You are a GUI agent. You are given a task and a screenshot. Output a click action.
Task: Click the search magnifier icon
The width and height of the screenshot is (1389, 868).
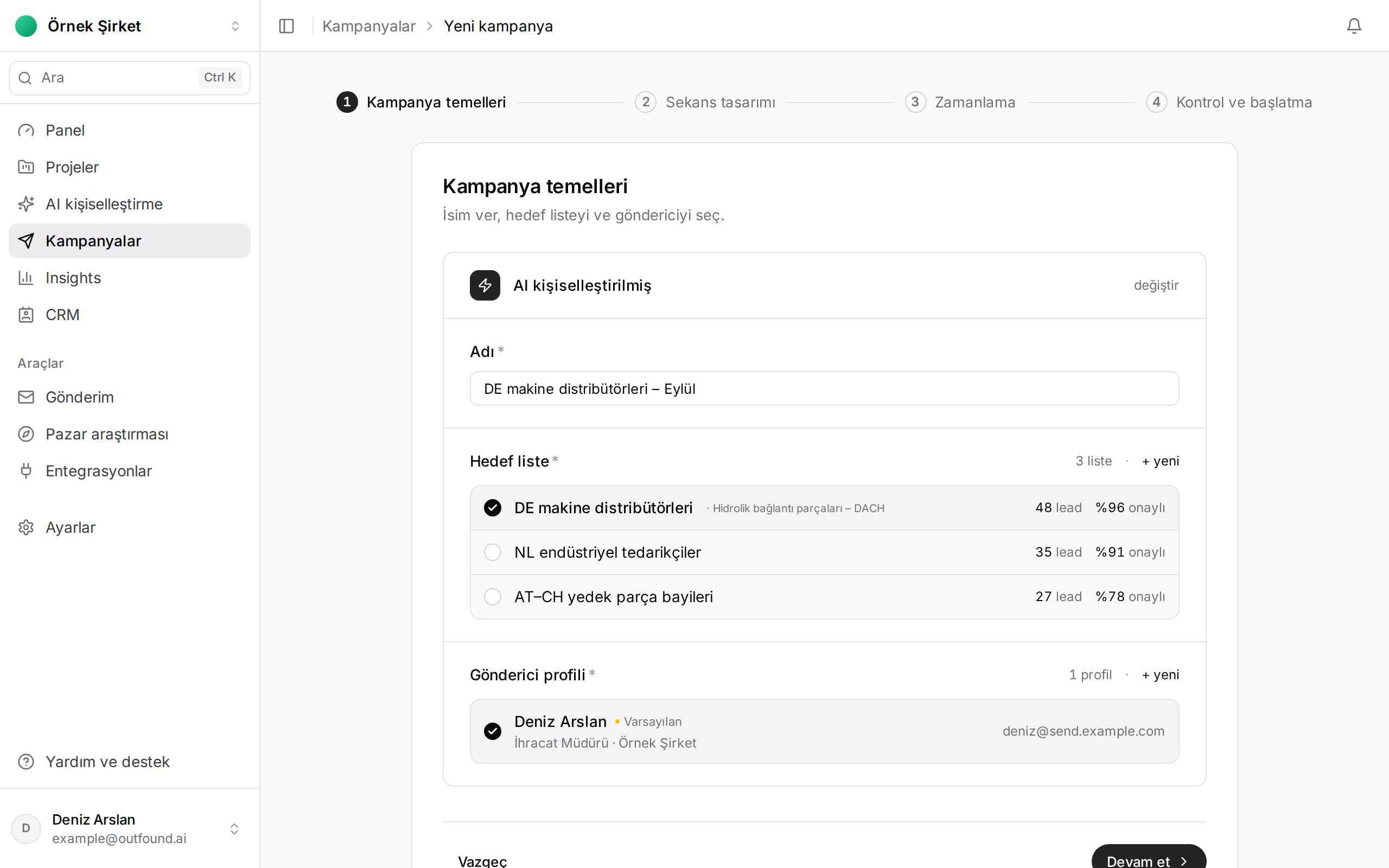[x=24, y=78]
